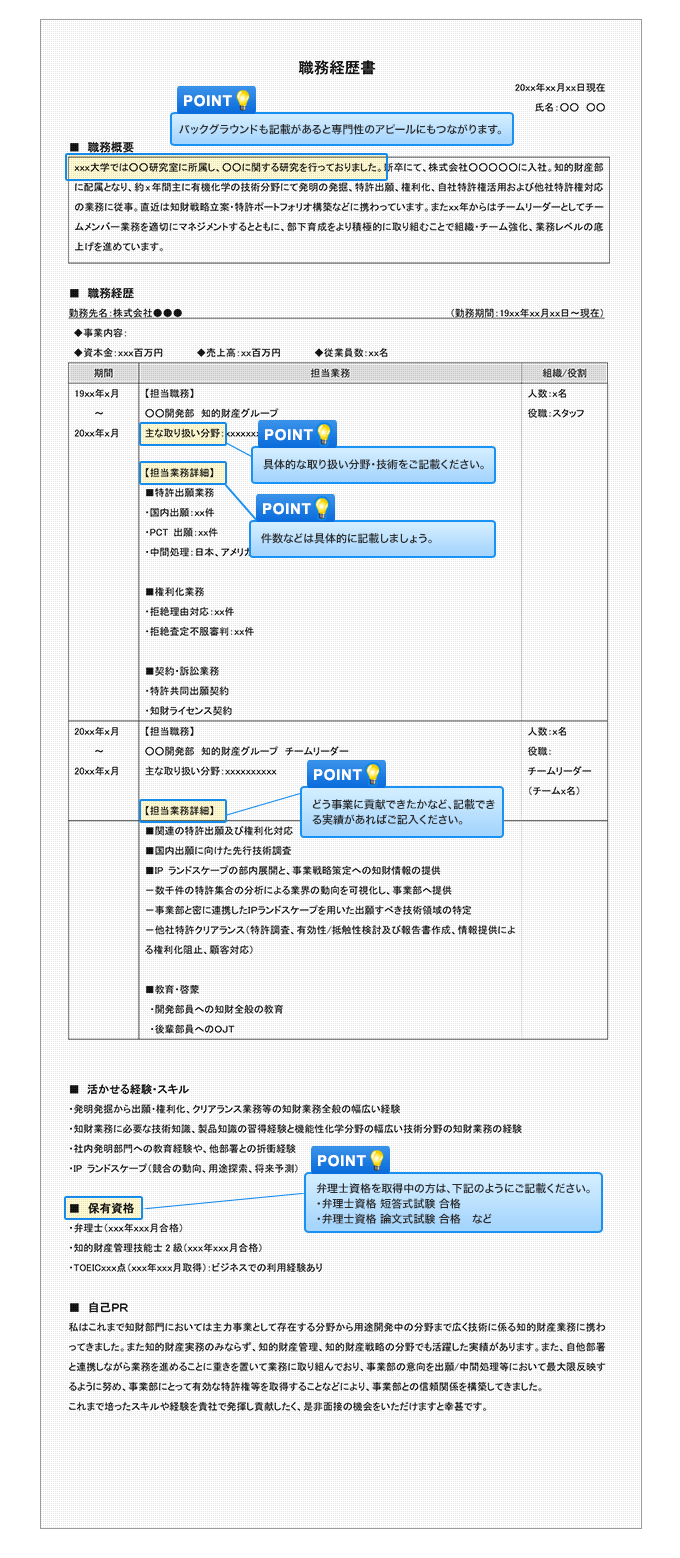Click the 20xx年xx月xx日現在 date line

pyautogui.click(x=559, y=88)
